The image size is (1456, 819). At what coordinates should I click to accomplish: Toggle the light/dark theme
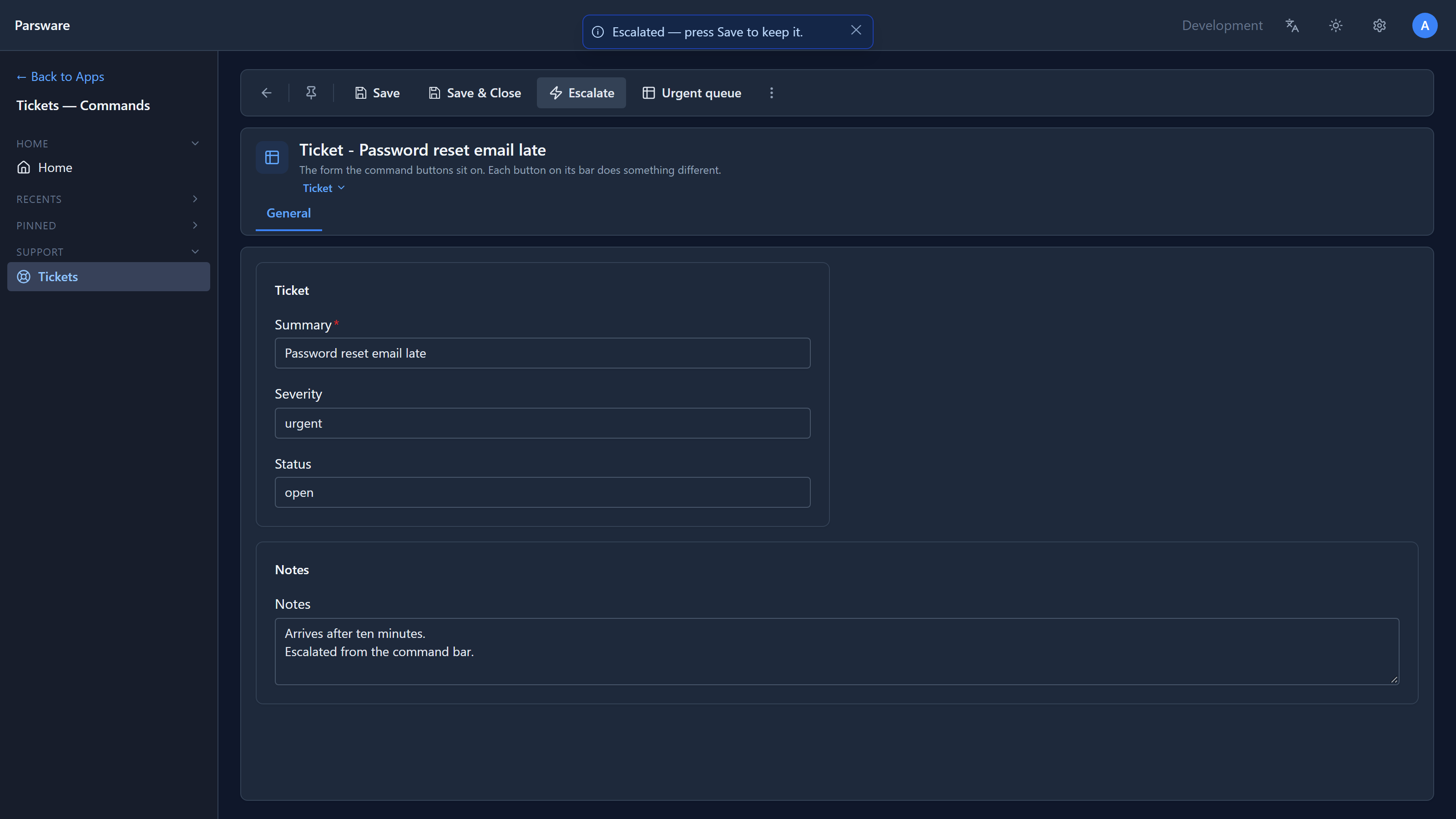(1335, 25)
